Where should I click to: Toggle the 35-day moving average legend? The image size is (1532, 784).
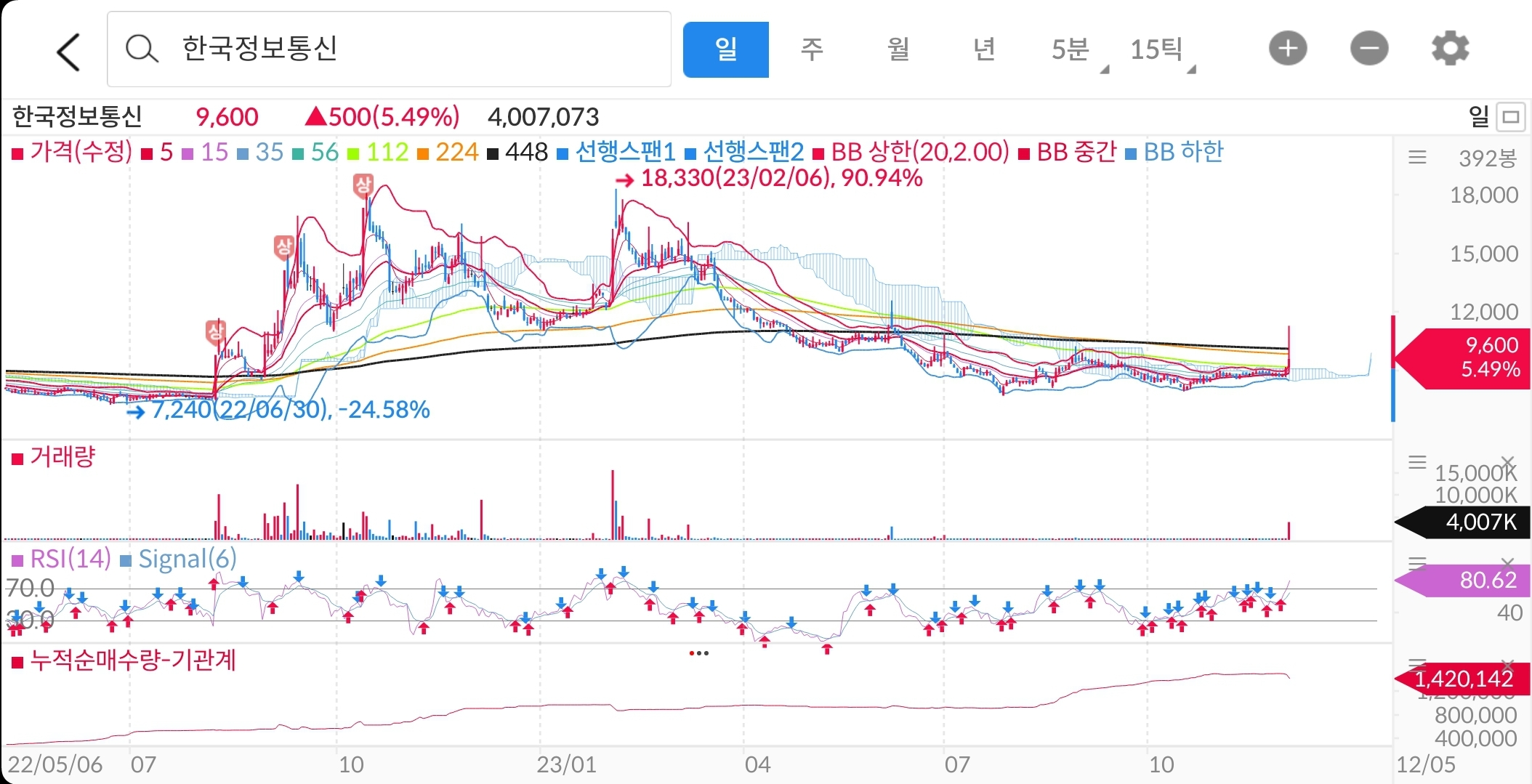click(260, 152)
